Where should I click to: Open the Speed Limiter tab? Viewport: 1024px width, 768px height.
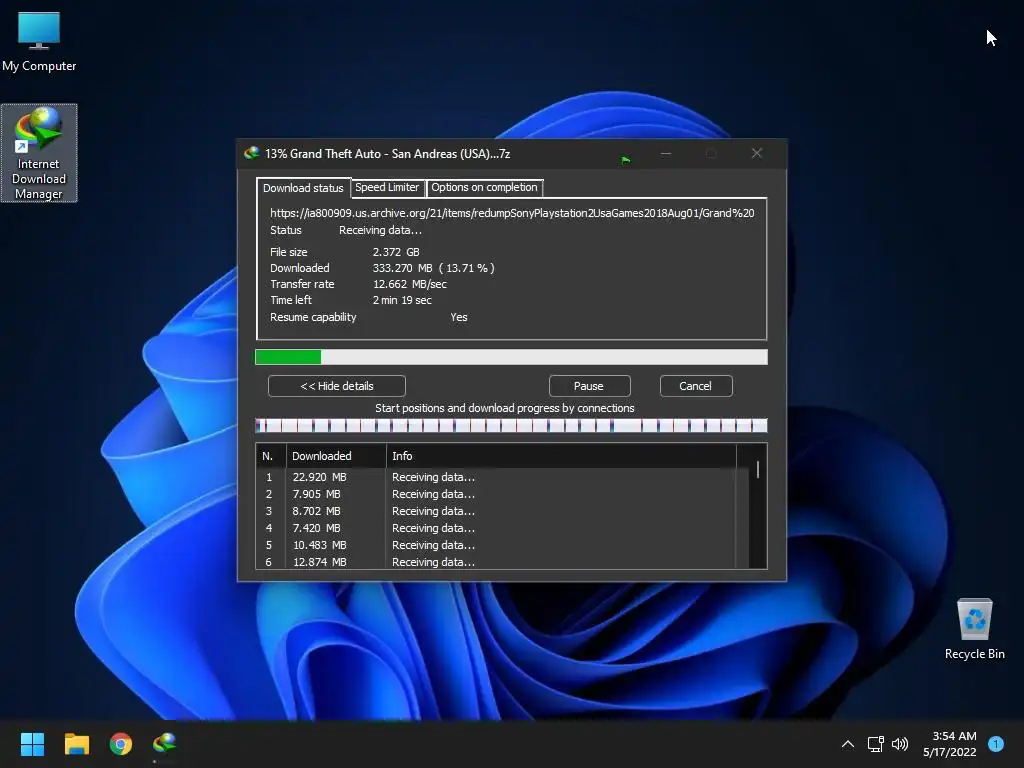(x=387, y=187)
